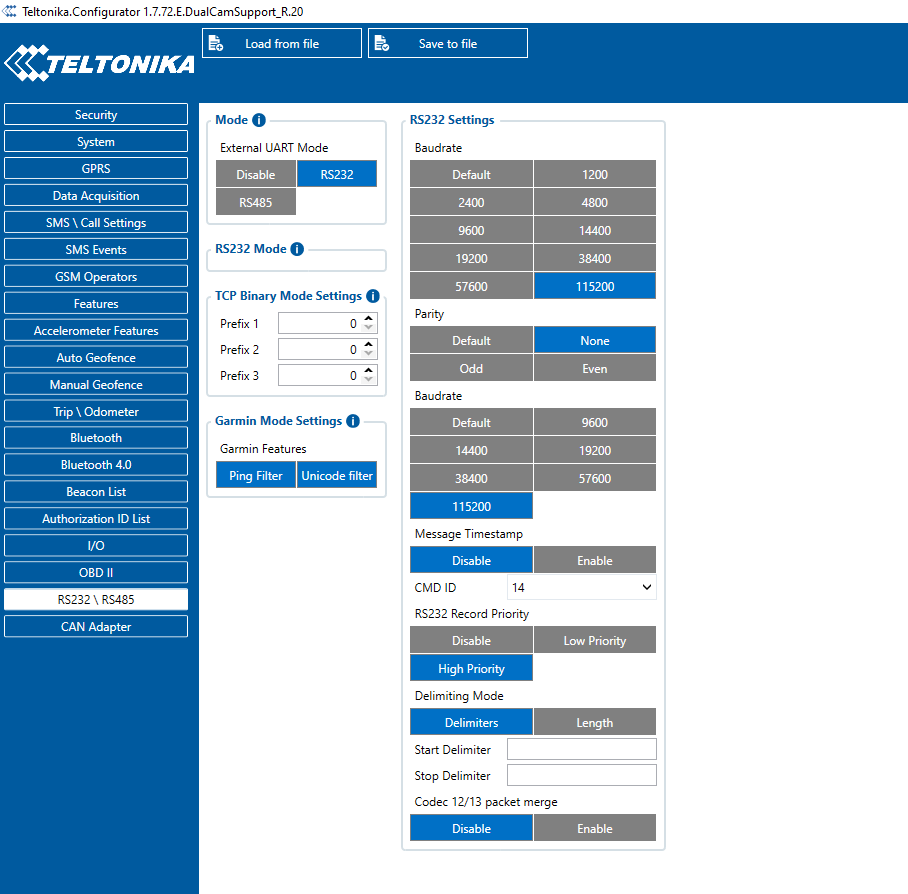Increase Prefix 2 value with up arrow
Image resolution: width=908 pixels, height=894 pixels.
(368, 345)
